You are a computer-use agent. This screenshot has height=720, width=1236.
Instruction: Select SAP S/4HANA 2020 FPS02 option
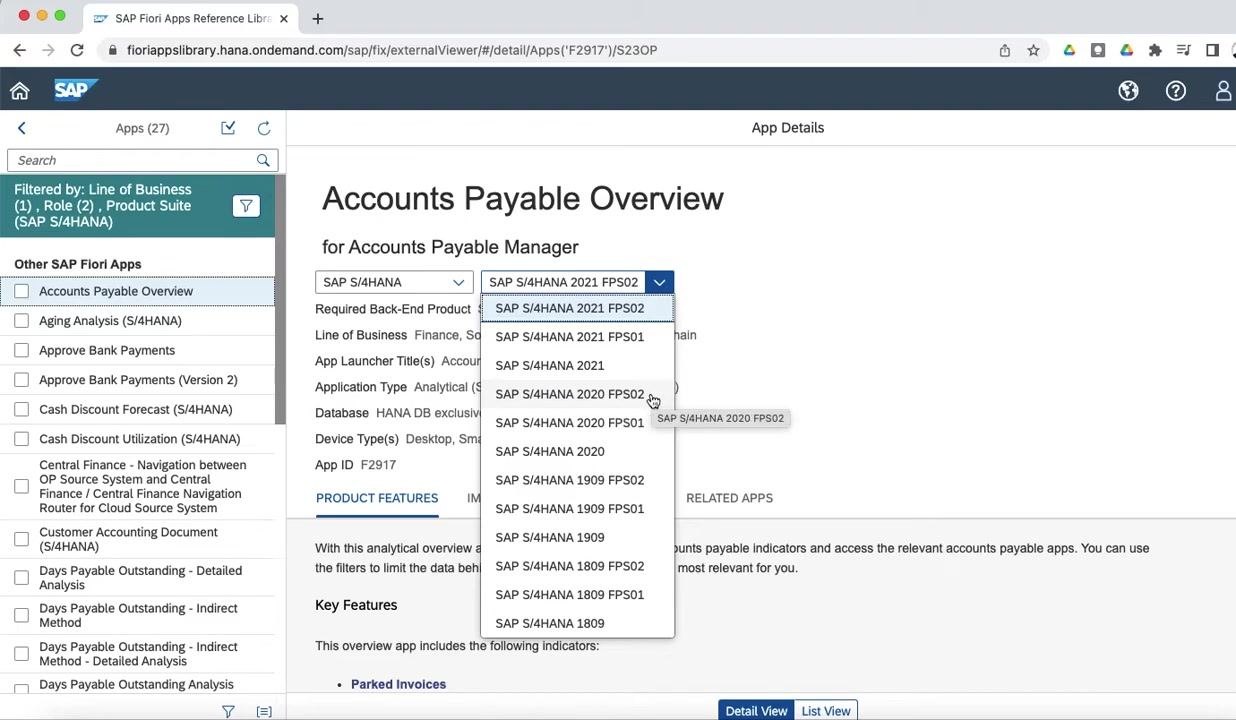(x=578, y=394)
